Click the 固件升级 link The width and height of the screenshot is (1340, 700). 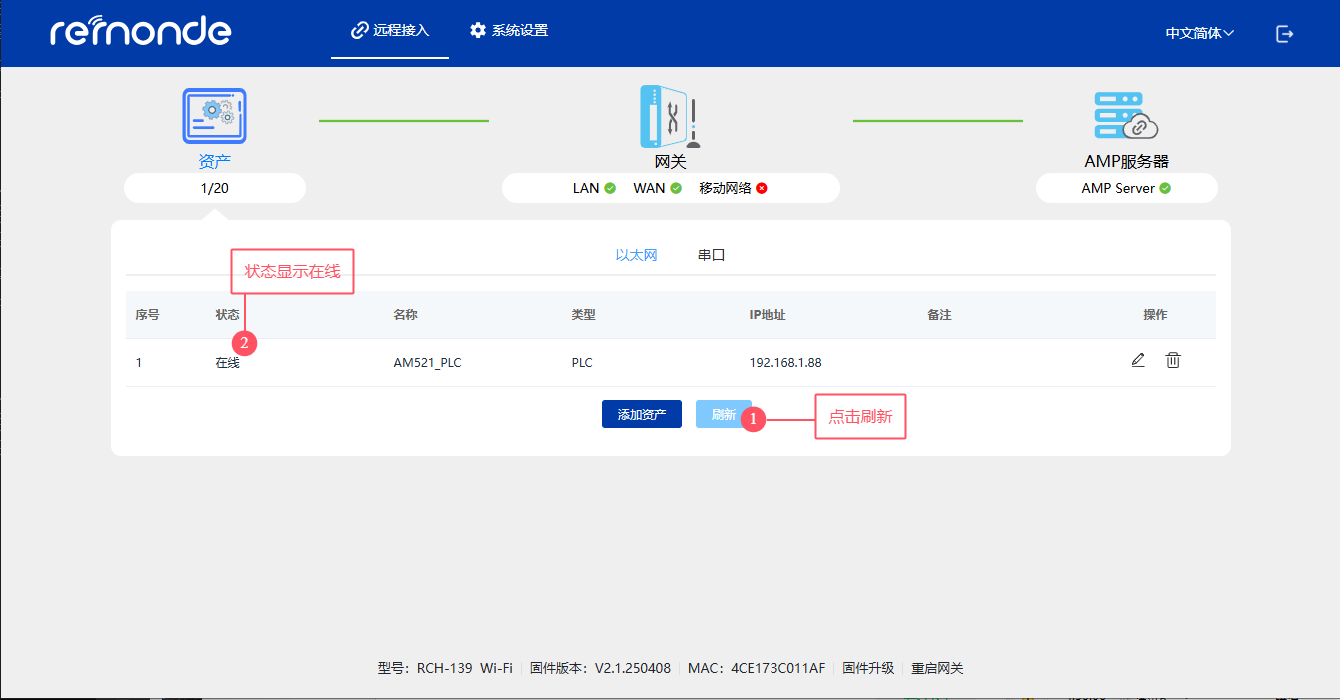coord(868,668)
